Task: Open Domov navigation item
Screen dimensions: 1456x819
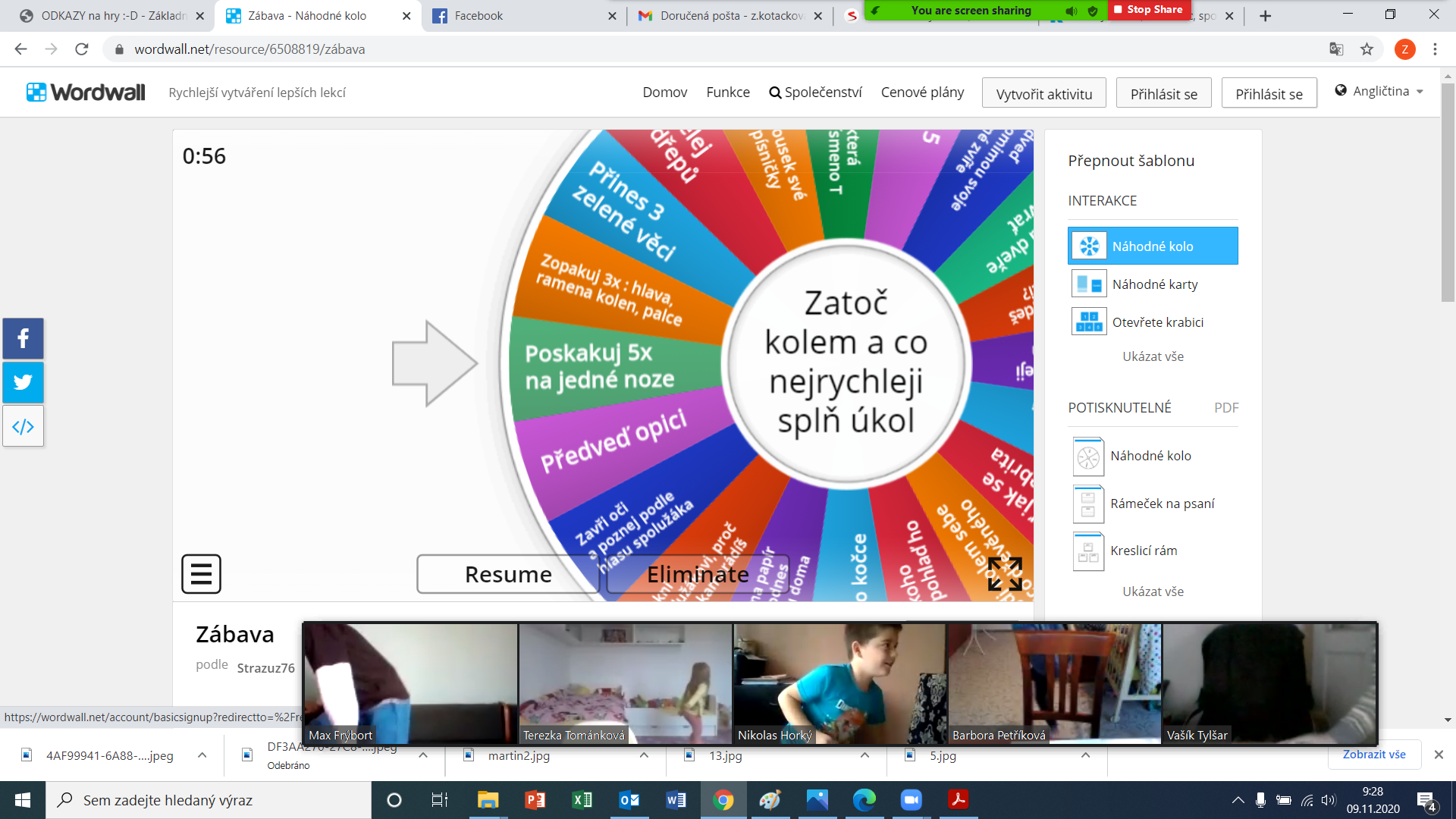Action: tap(664, 93)
